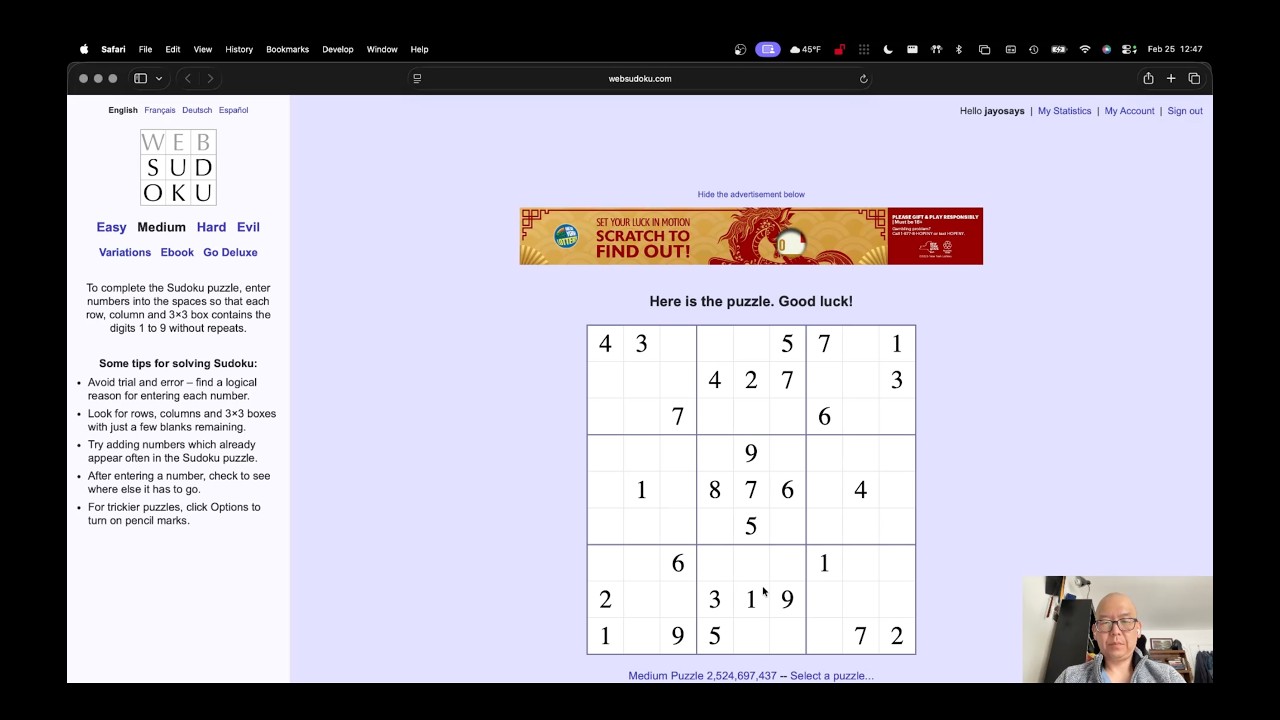The width and height of the screenshot is (1280, 720).
Task: Toggle the Focus moon icon
Action: click(888, 49)
